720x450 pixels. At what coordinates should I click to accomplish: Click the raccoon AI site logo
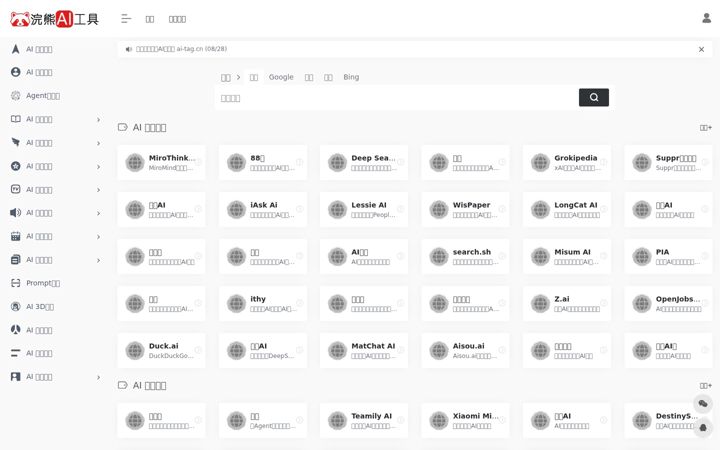(x=54, y=19)
